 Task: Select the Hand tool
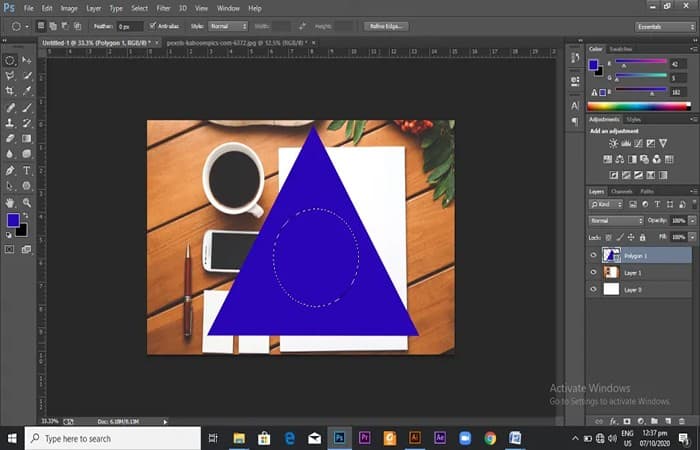coord(10,203)
